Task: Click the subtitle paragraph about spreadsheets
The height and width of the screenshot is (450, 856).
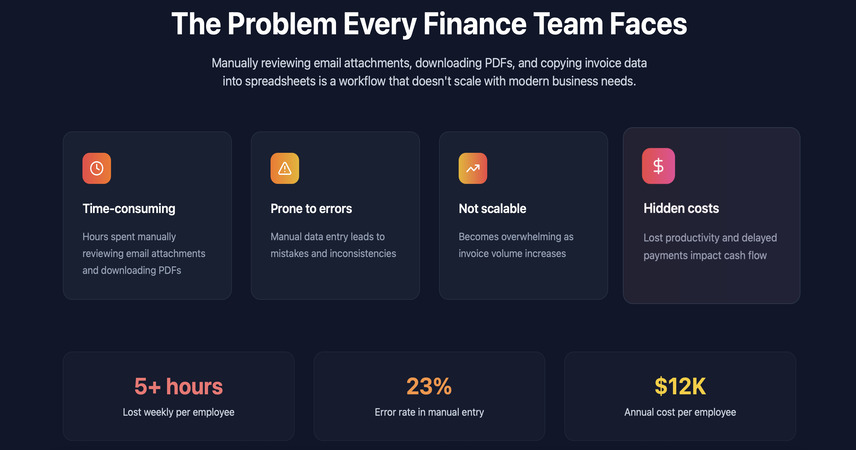Action: pyautogui.click(x=429, y=72)
